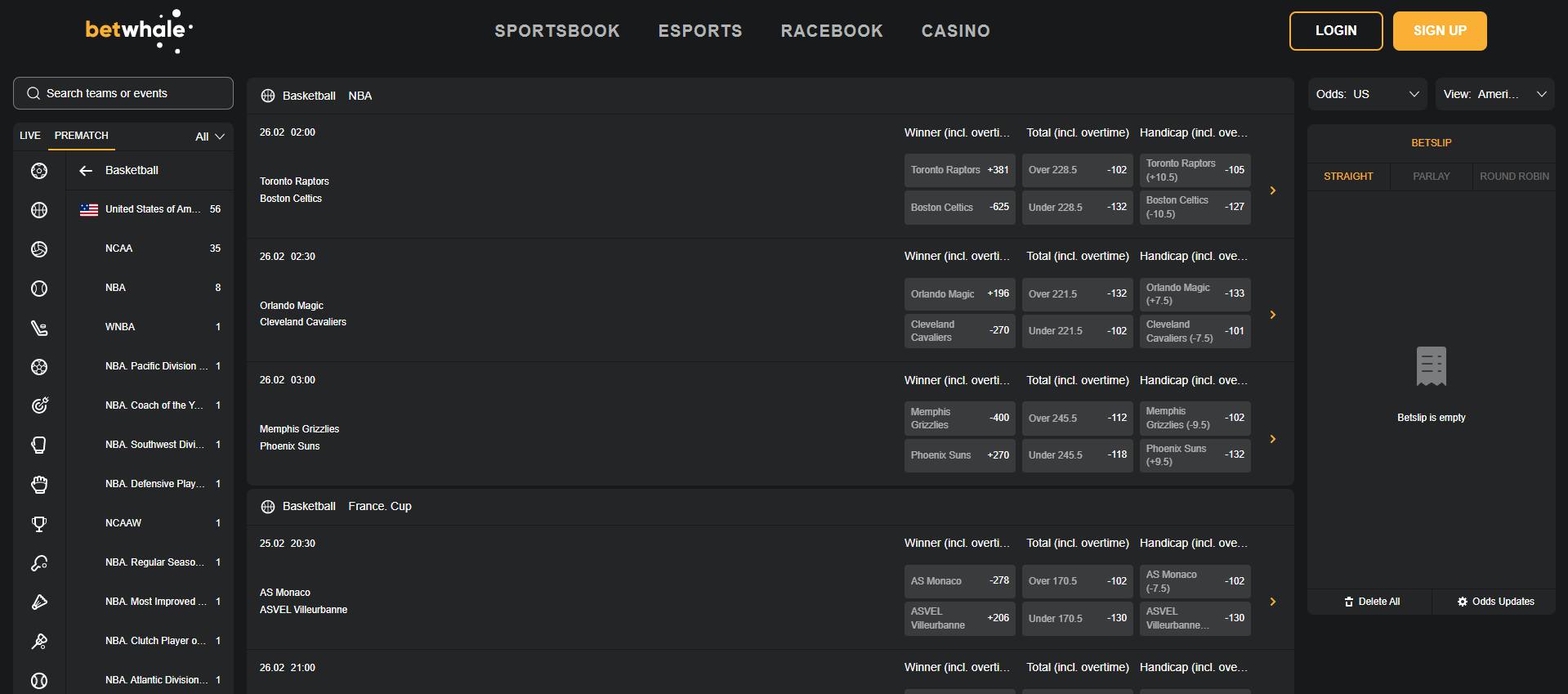Screen dimensions: 1568x694
Task: Bet Memphis Grizzlies -9.5 handicap
Action: coord(1195,418)
